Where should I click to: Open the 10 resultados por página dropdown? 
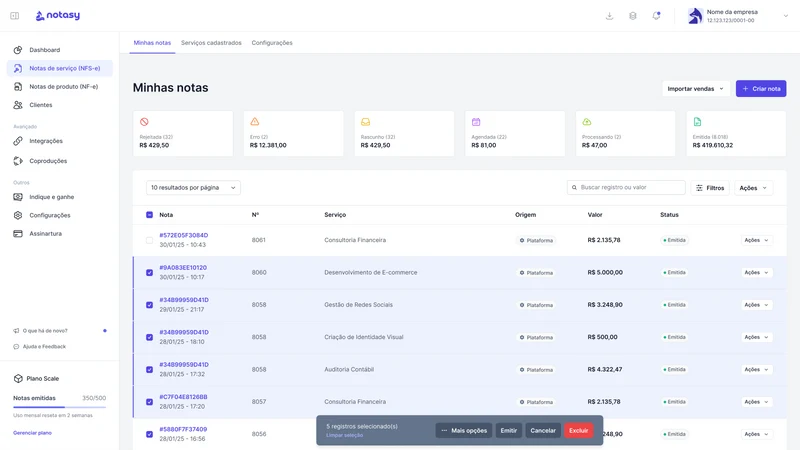(193, 188)
